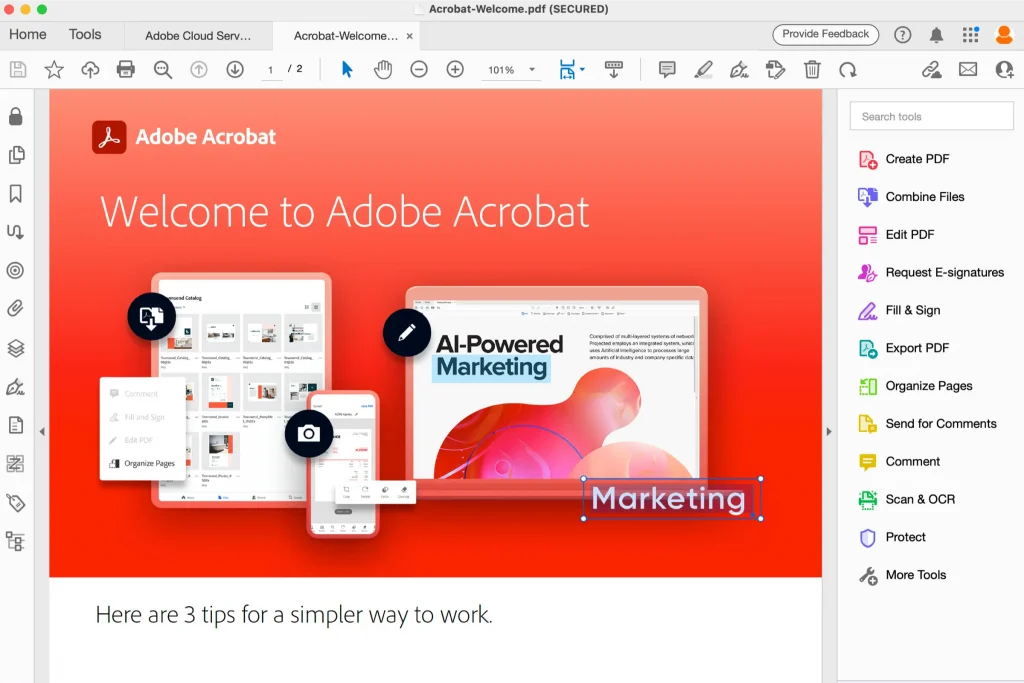Click the trash delete icon

click(x=812, y=69)
